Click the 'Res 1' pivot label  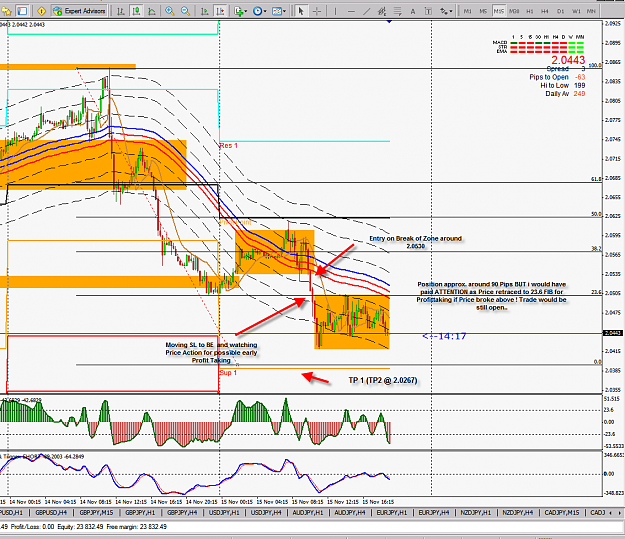[228, 146]
